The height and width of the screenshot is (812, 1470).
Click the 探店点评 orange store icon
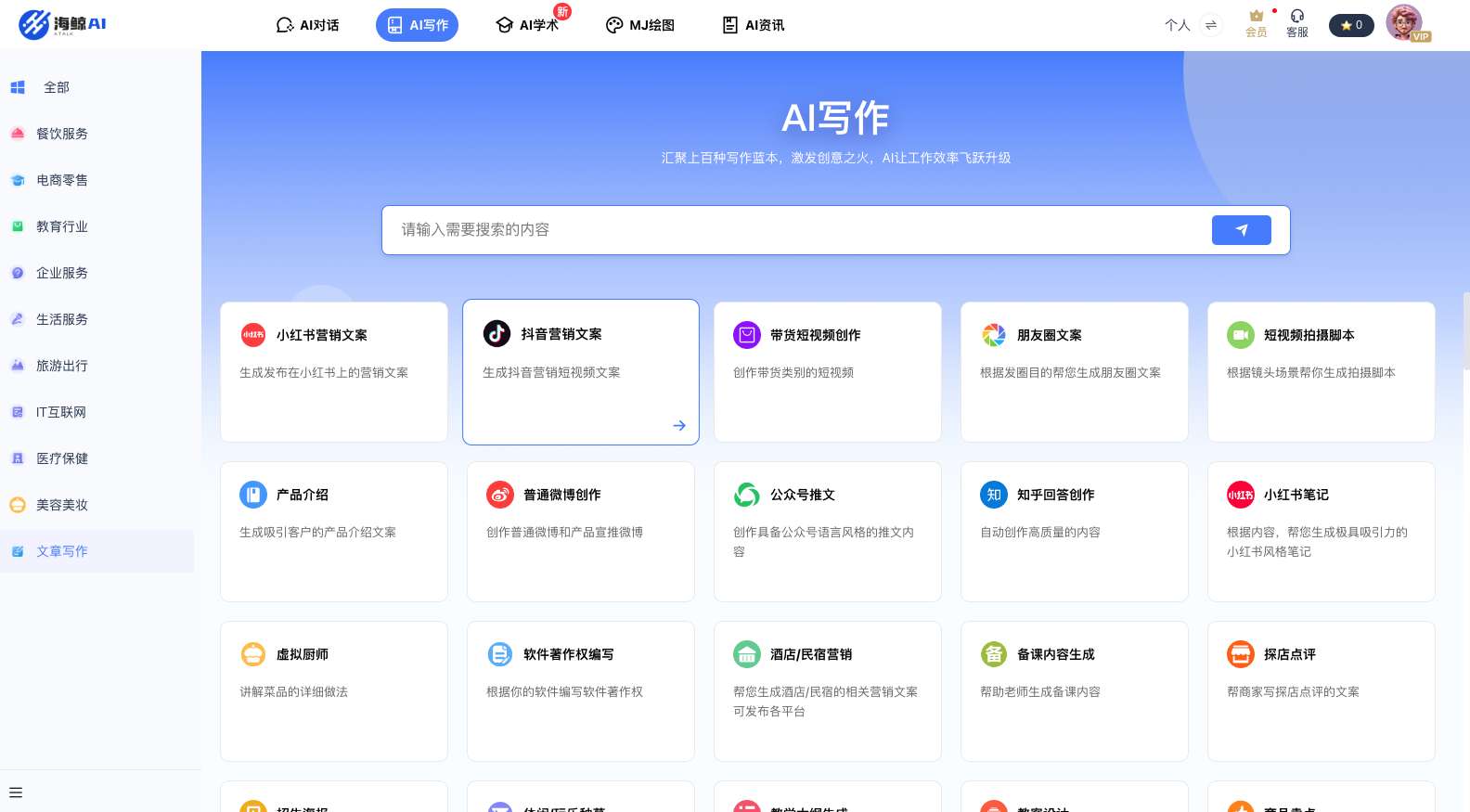[x=1241, y=654]
